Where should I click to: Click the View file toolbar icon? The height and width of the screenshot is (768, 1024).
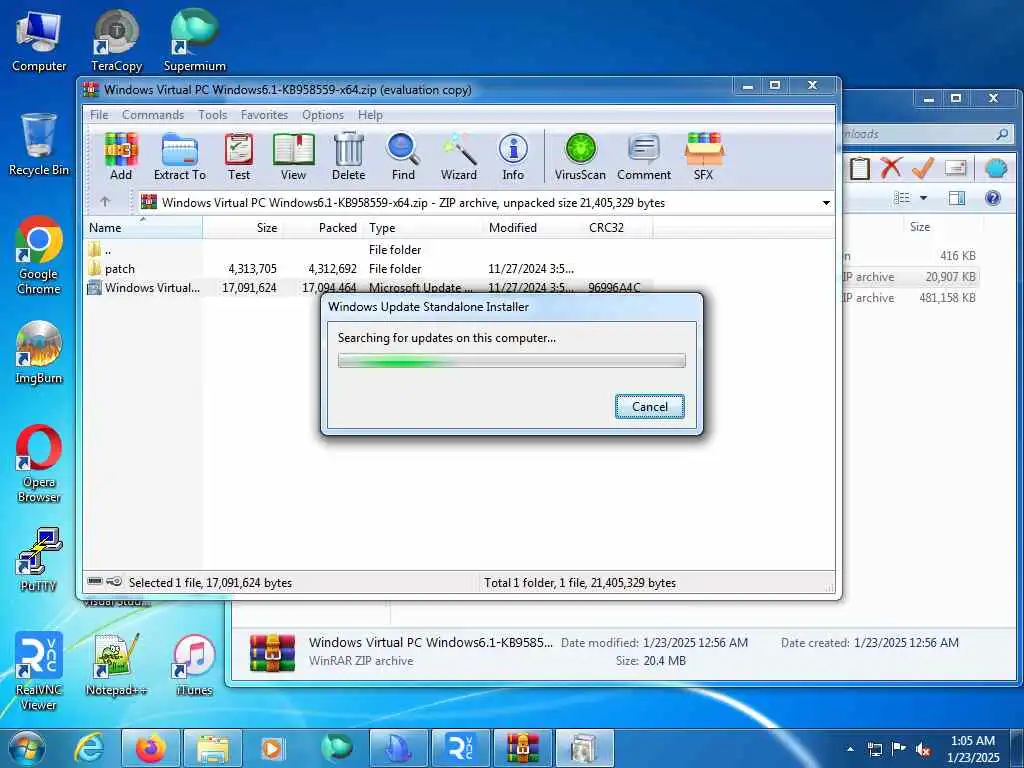point(293,157)
